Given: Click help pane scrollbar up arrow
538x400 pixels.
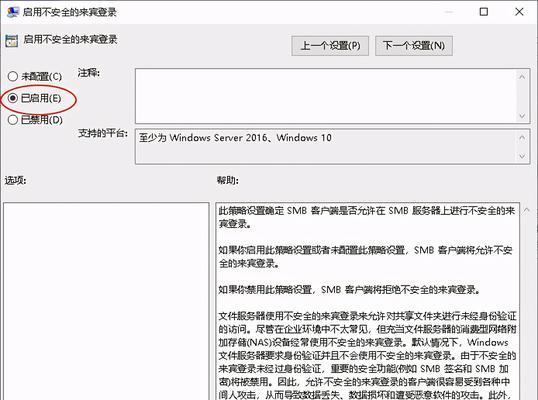Looking at the screenshot, I should click(x=527, y=211).
